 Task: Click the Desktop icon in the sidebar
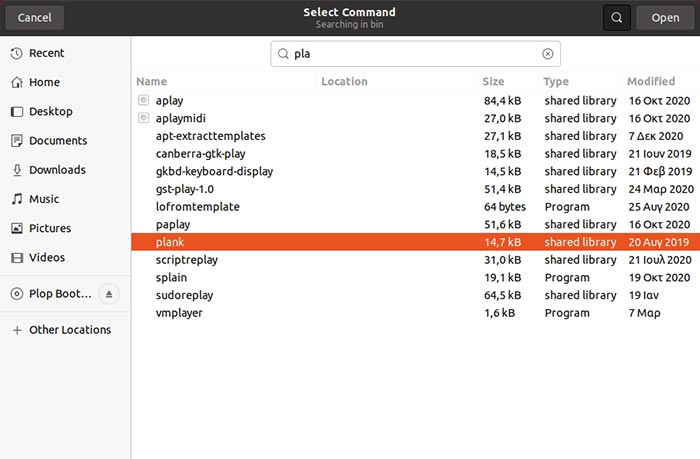coord(17,112)
